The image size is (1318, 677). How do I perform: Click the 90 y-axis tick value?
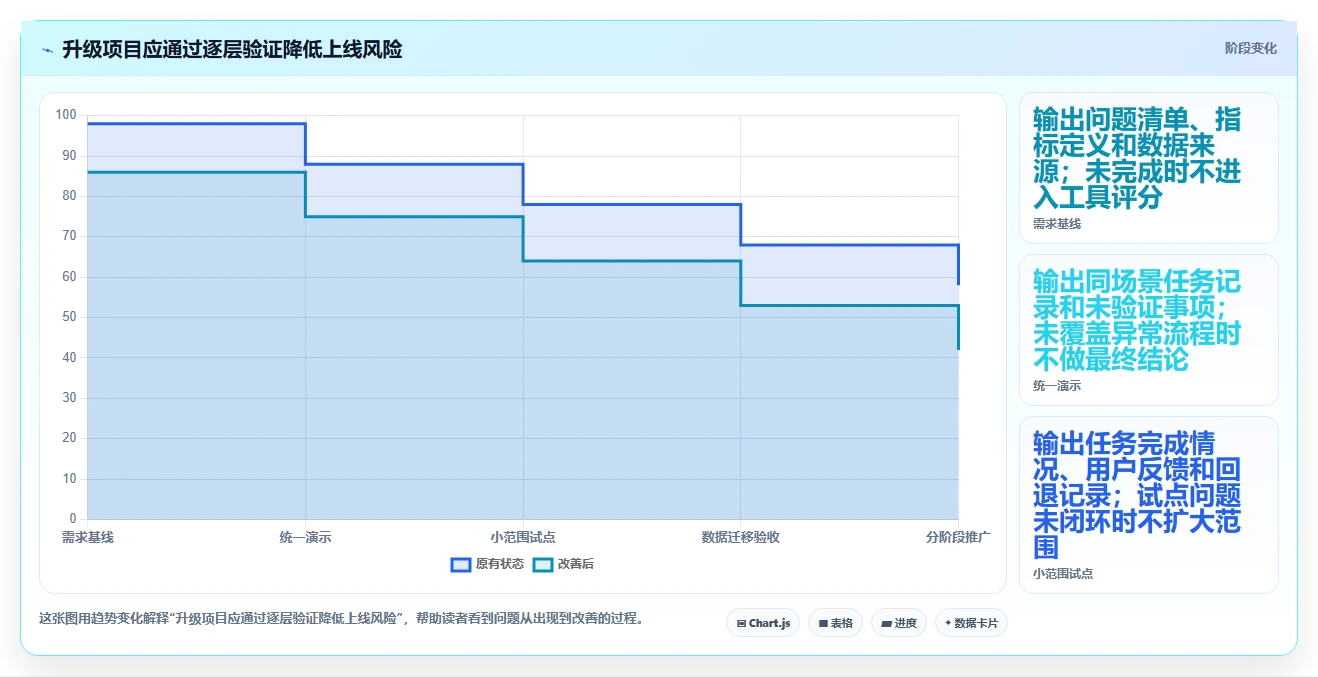[69, 155]
